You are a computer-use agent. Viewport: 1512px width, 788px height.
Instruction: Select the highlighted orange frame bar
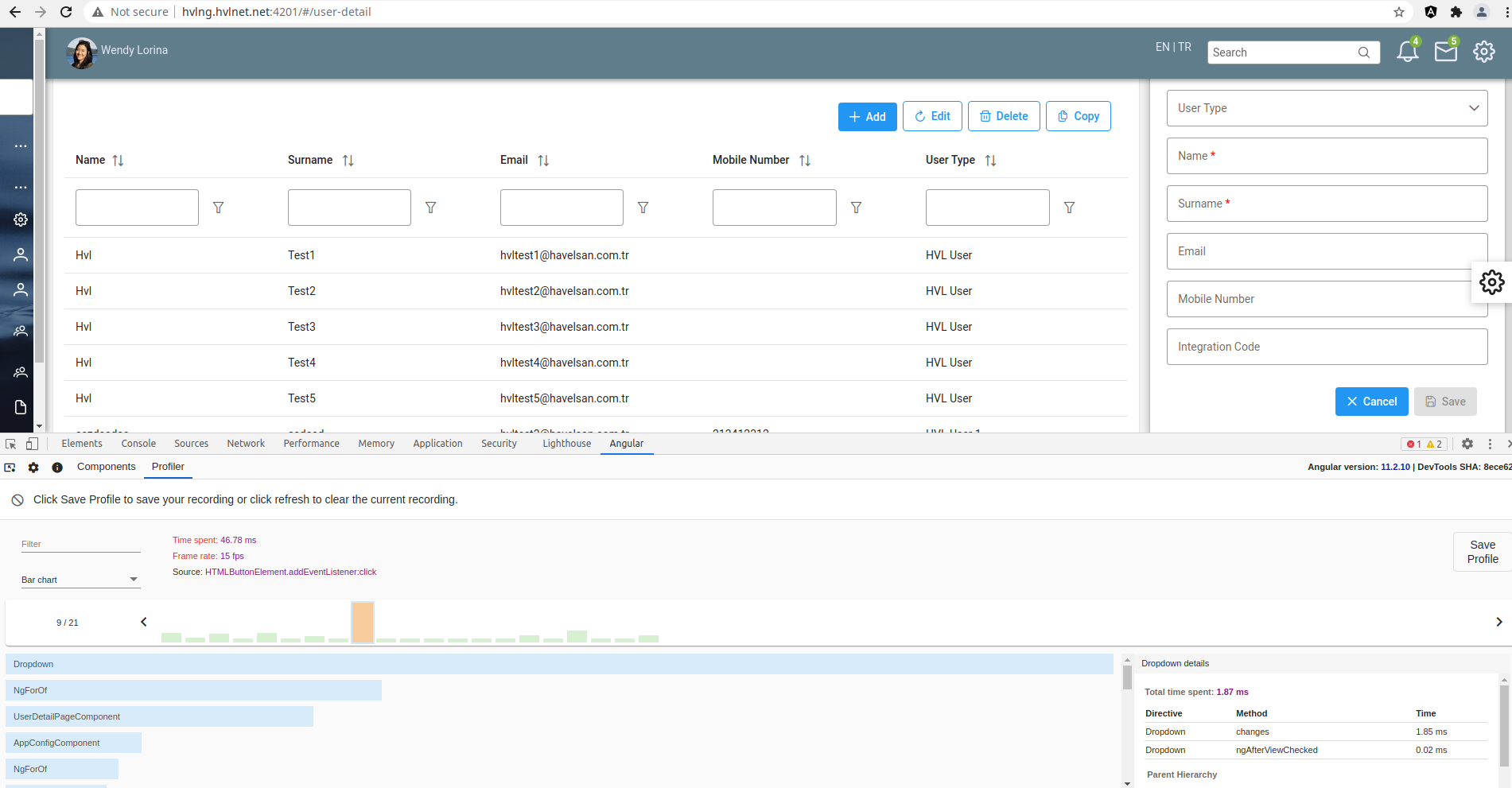coord(363,623)
